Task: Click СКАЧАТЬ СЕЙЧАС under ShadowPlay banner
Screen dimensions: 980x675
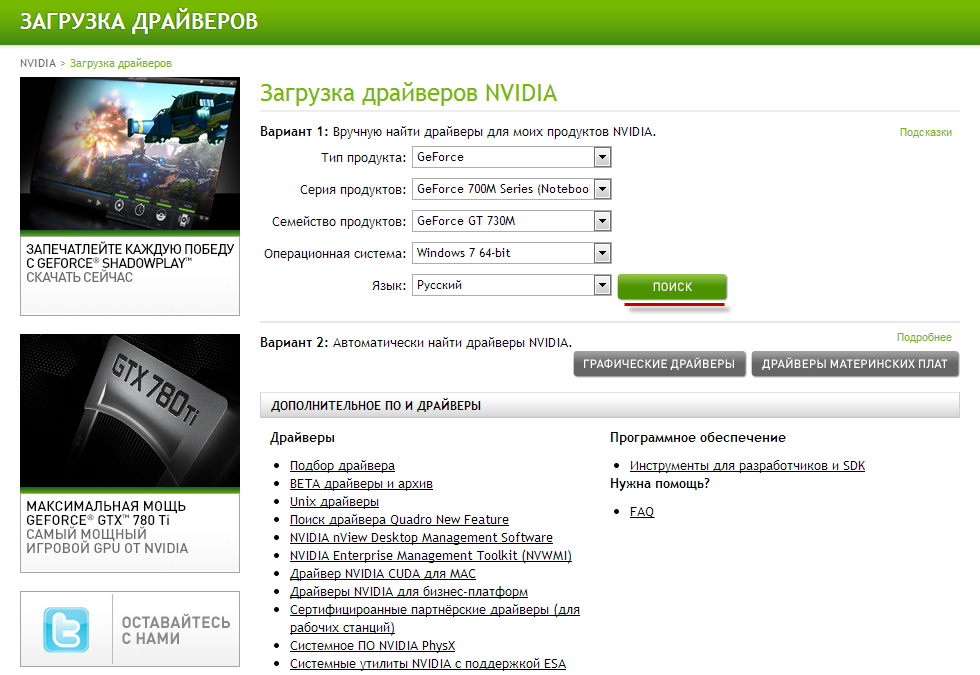Action: [79, 278]
